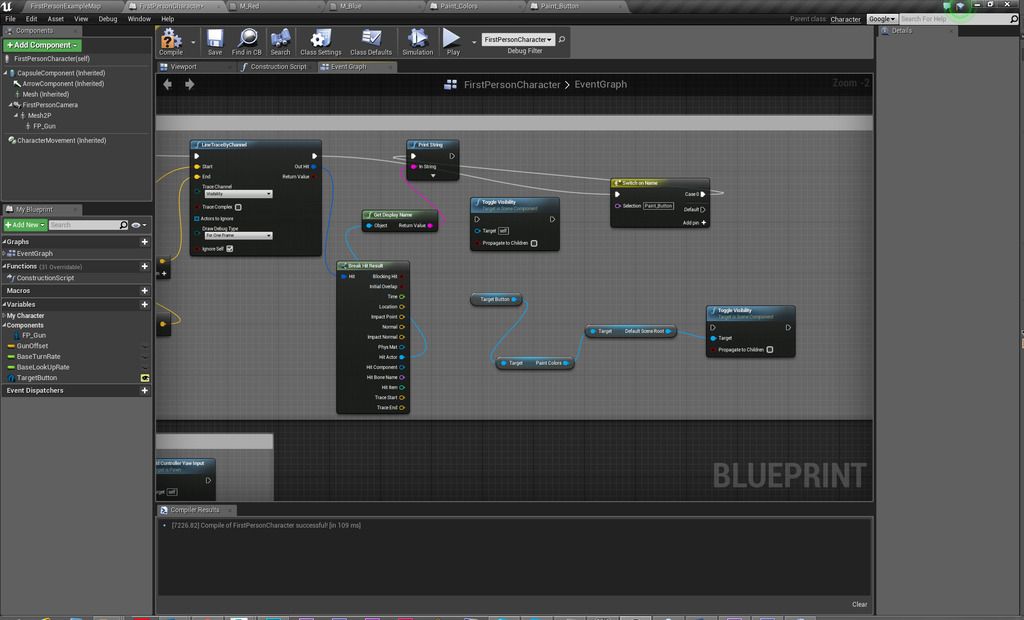This screenshot has height=620, width=1024.
Task: Collapse the Mesh2P tree node
Action: coord(16,115)
